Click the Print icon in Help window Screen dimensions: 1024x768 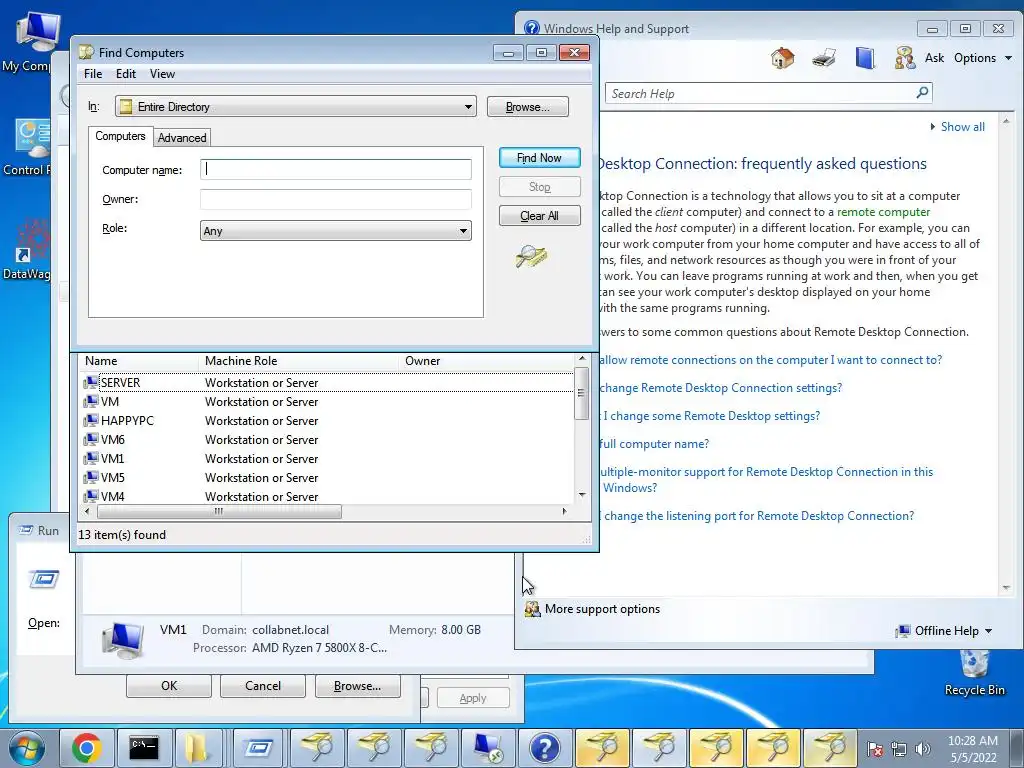824,58
